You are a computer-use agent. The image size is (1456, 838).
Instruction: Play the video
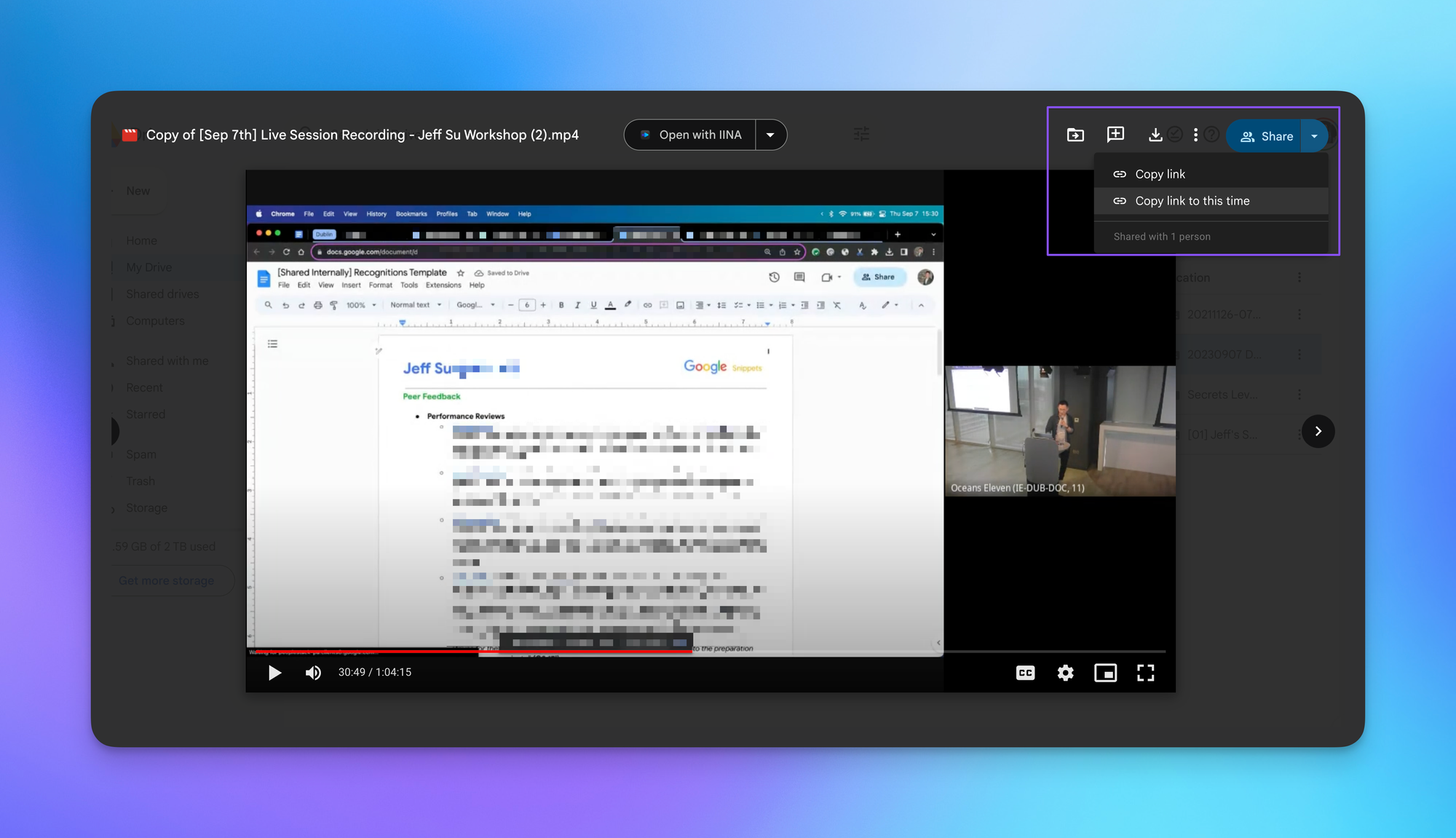tap(274, 673)
